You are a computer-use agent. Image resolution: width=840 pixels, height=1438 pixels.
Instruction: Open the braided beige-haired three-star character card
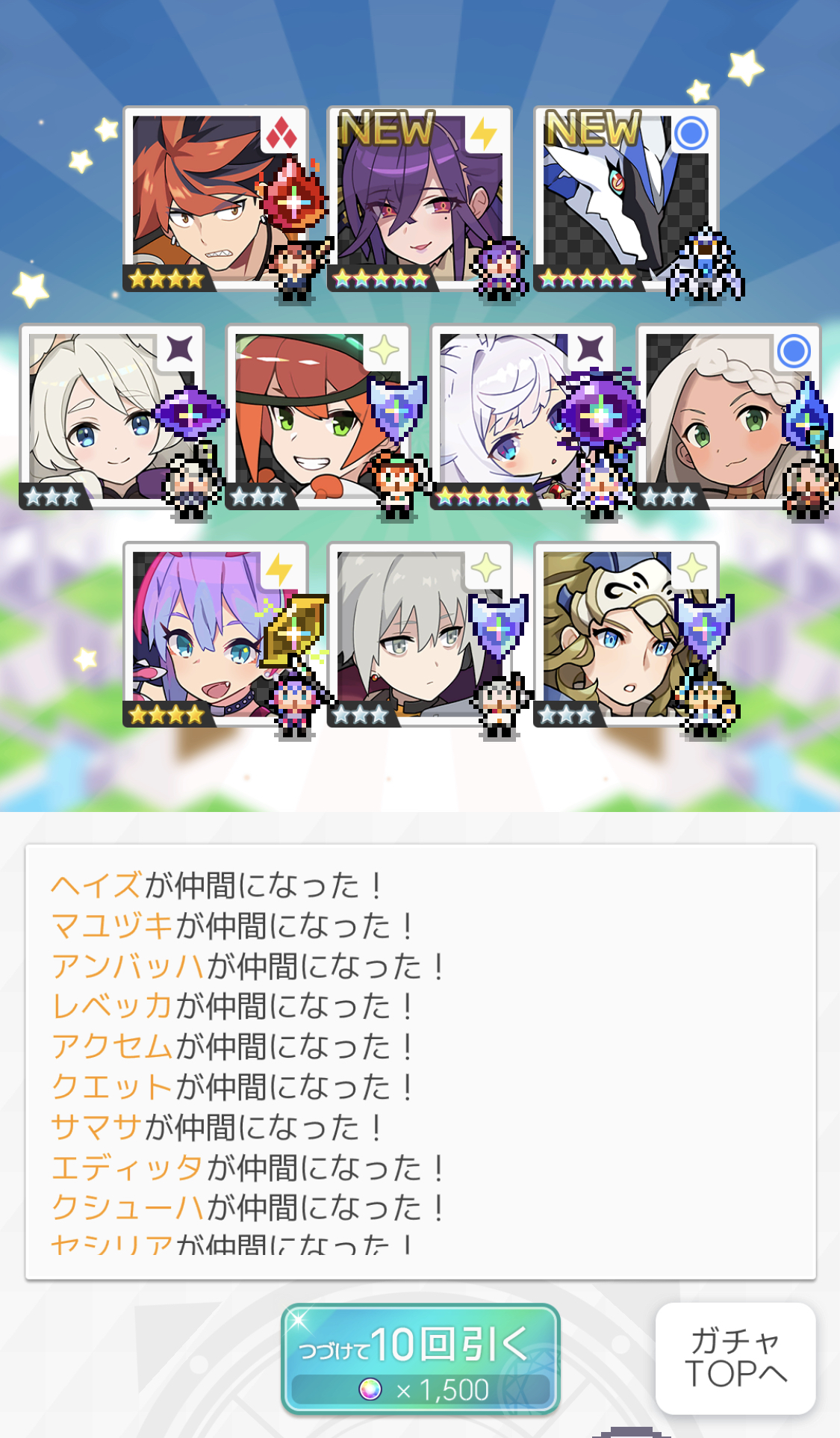[728, 417]
